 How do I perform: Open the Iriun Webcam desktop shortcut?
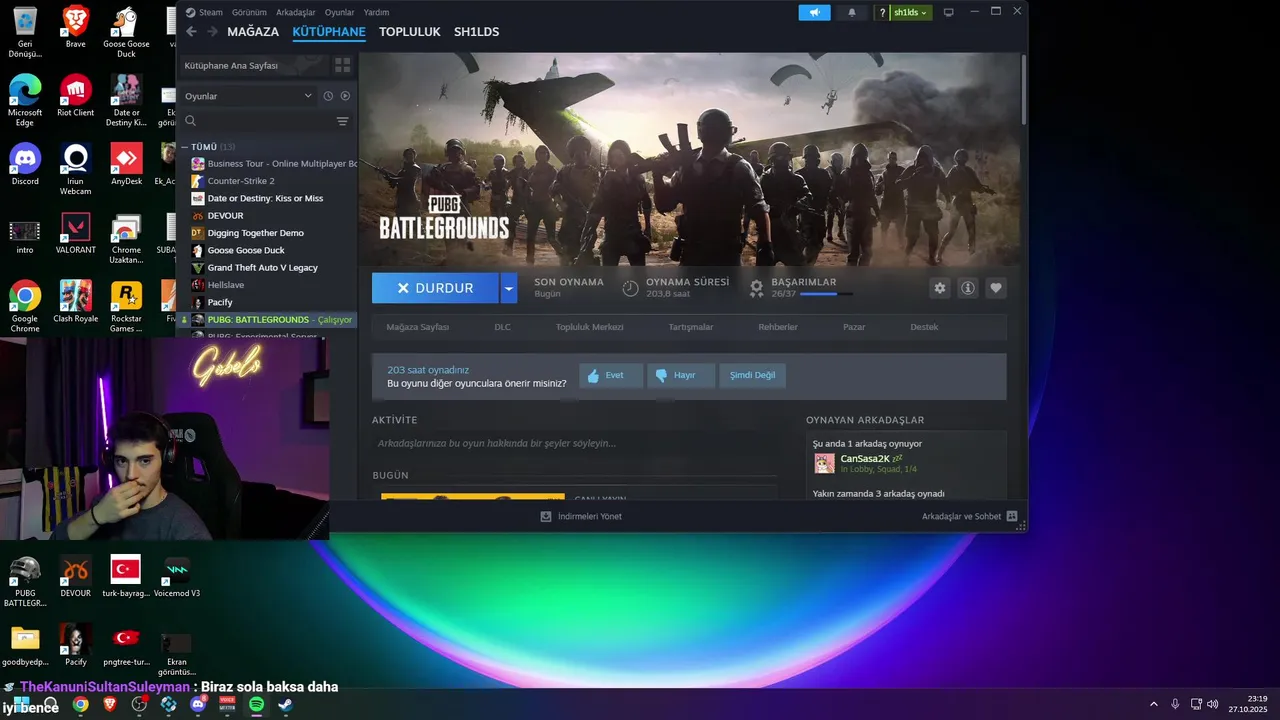tap(76, 170)
